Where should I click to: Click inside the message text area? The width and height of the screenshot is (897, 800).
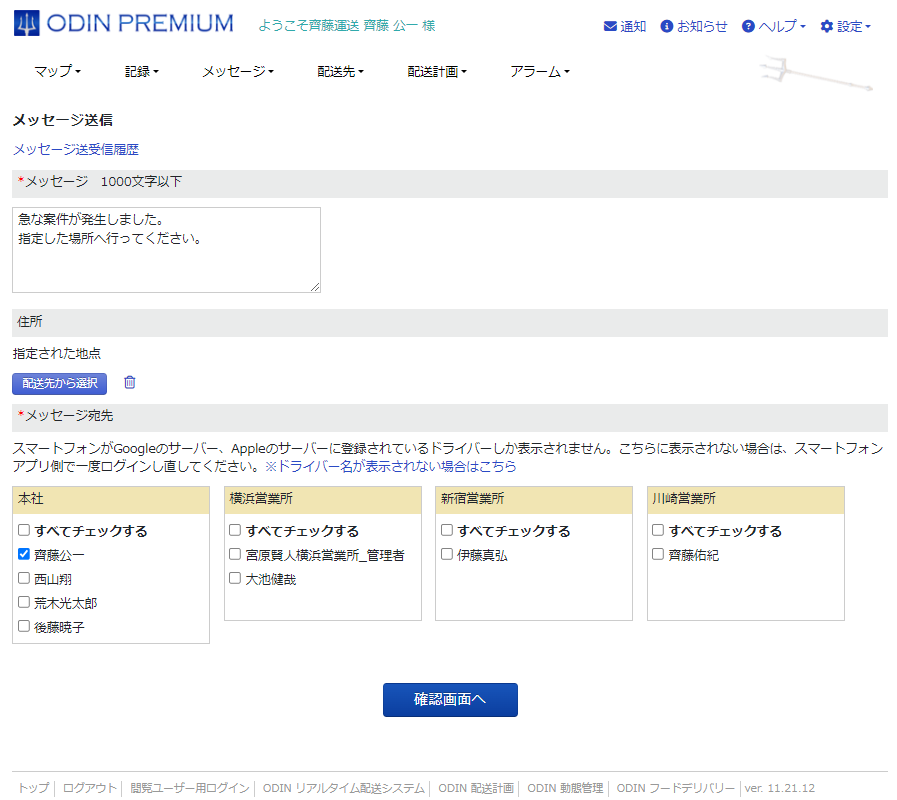click(x=166, y=250)
